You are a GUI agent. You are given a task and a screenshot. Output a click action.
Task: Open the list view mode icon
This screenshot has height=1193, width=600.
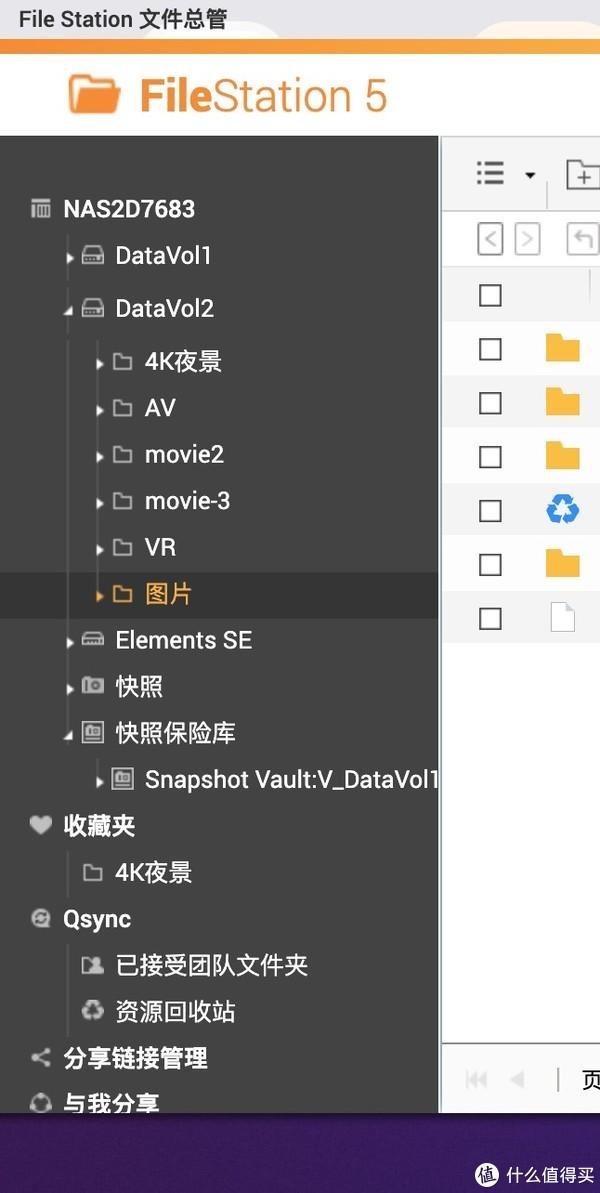[x=490, y=173]
